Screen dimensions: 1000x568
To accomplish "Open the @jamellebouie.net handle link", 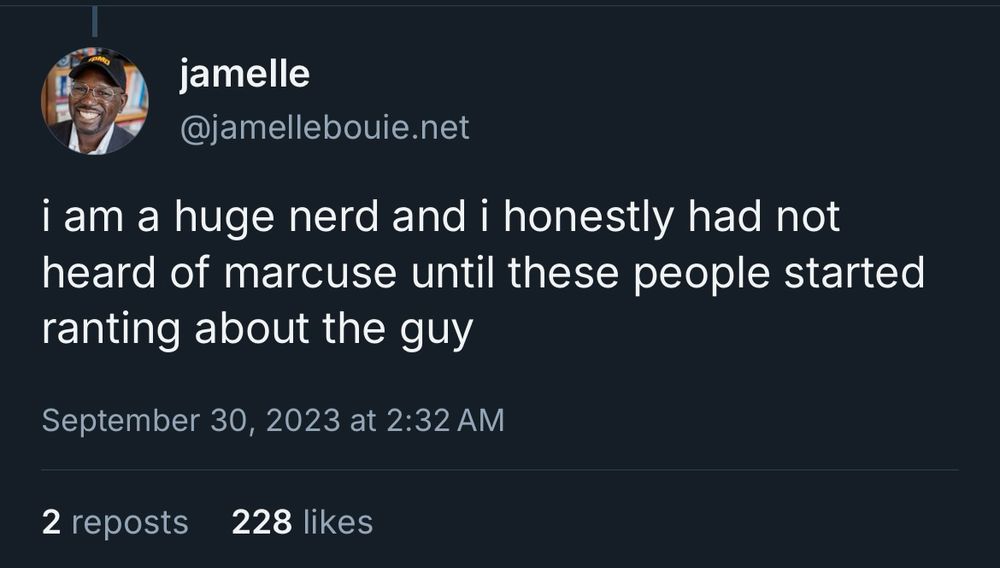I will [x=324, y=128].
